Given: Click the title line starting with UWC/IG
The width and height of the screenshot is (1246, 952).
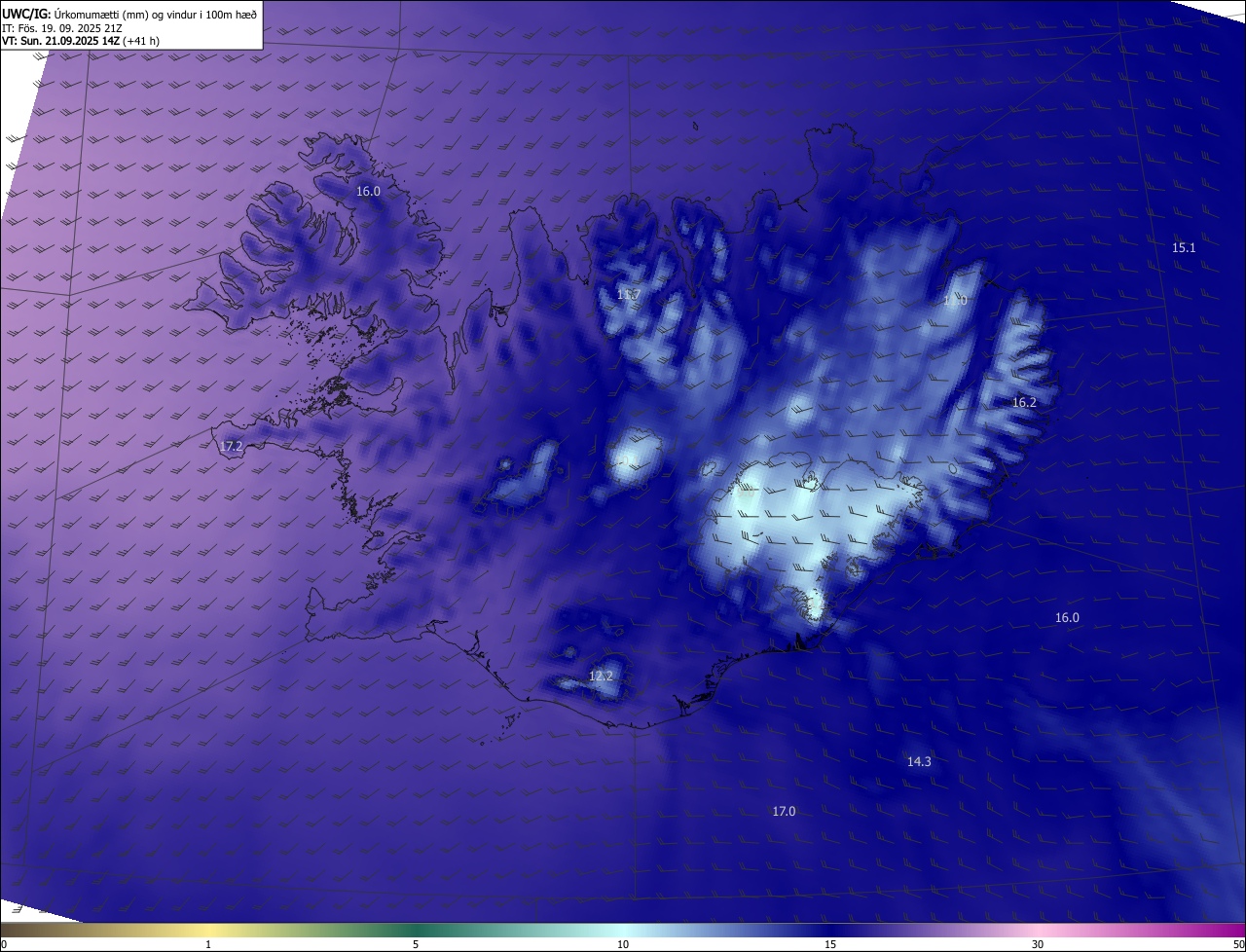Looking at the screenshot, I should [x=129, y=13].
